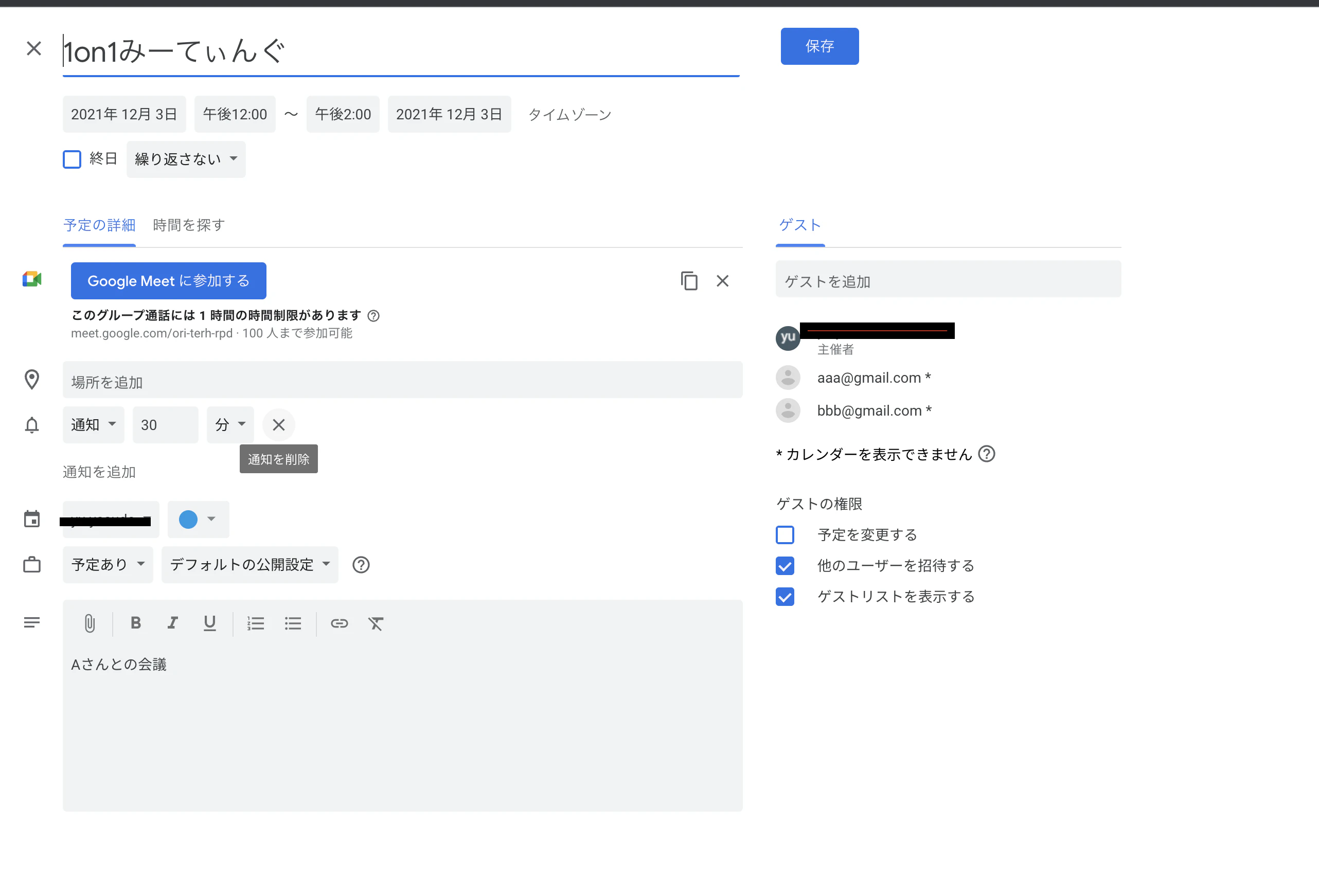Click the Google Meet logo icon
Image resolution: width=1319 pixels, height=896 pixels.
32,279
